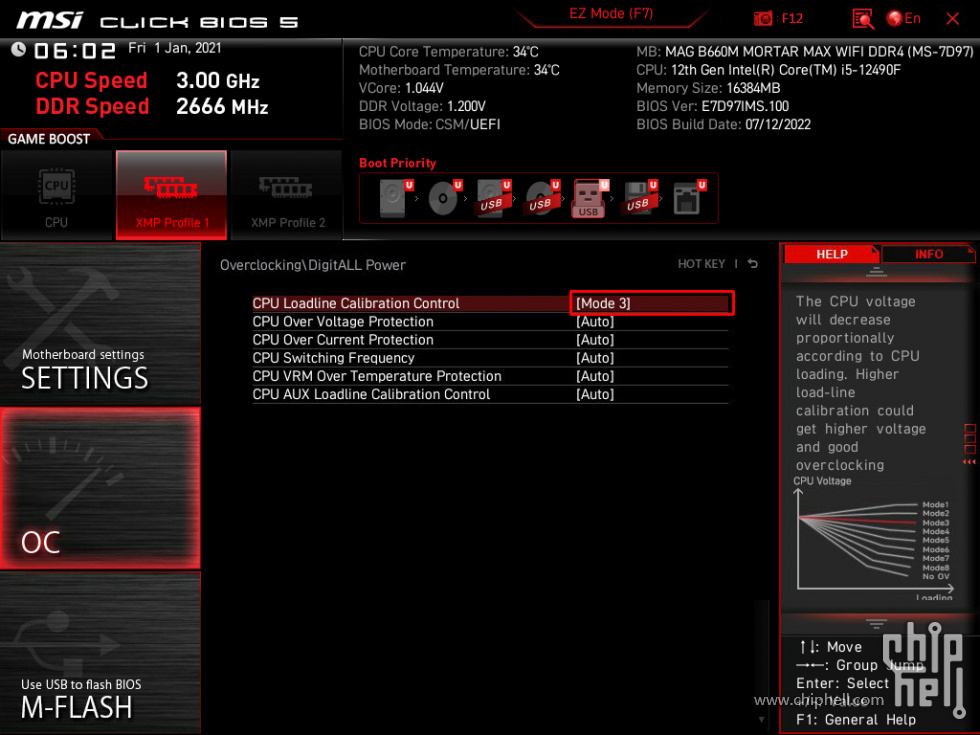Click the Mode3 label in the voltage graph

[935, 522]
